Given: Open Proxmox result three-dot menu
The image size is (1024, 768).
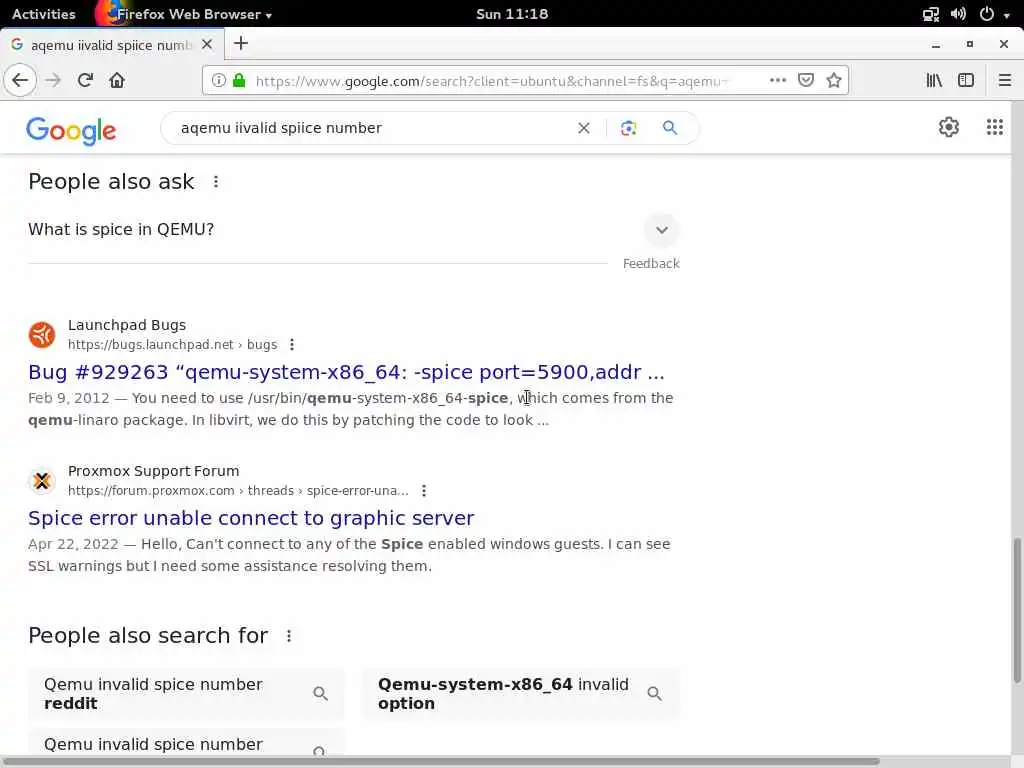Looking at the screenshot, I should pos(424,490).
